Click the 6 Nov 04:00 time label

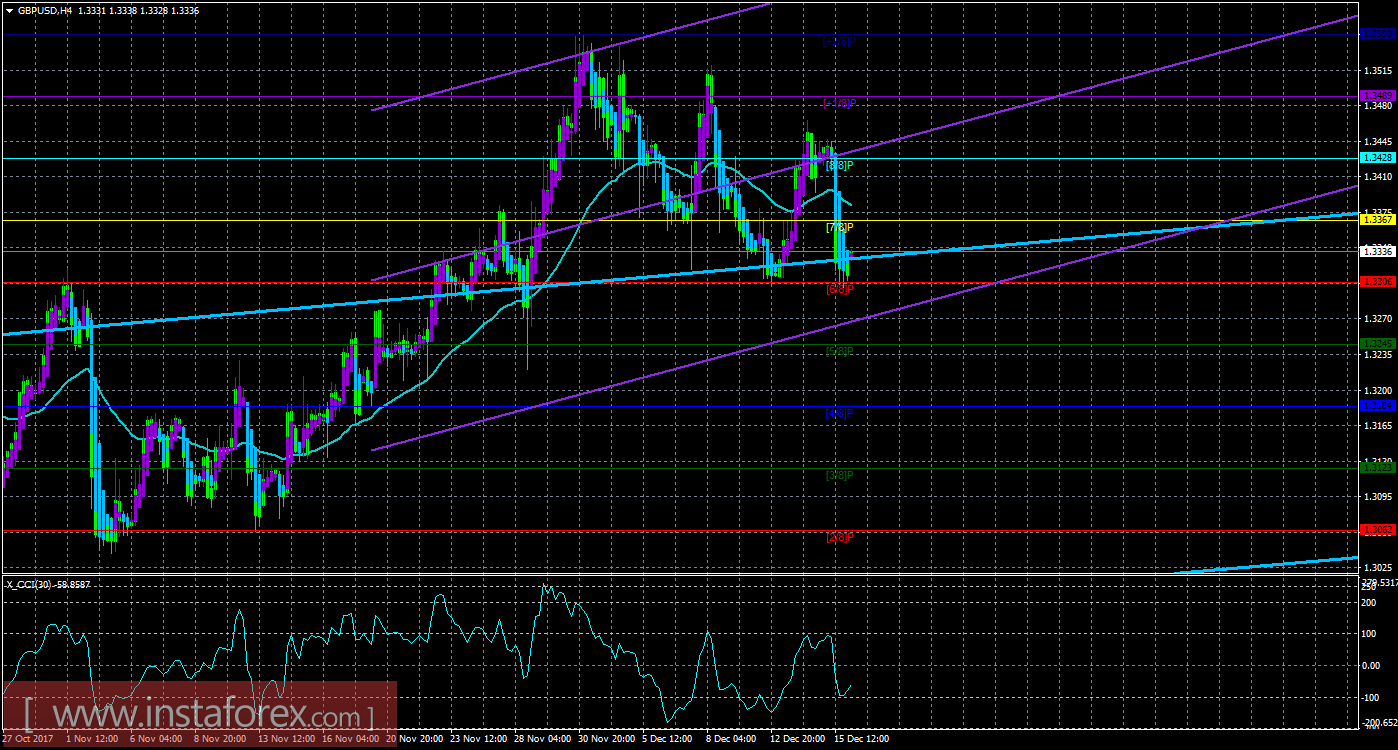click(x=154, y=739)
